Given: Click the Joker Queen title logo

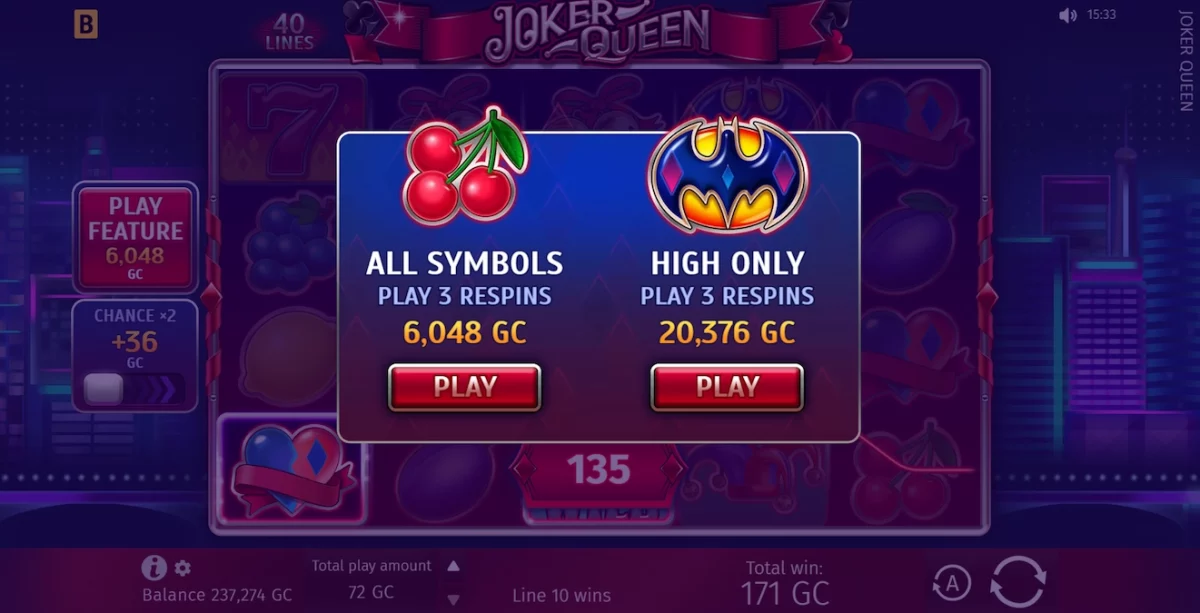Looking at the screenshot, I should pos(598,31).
